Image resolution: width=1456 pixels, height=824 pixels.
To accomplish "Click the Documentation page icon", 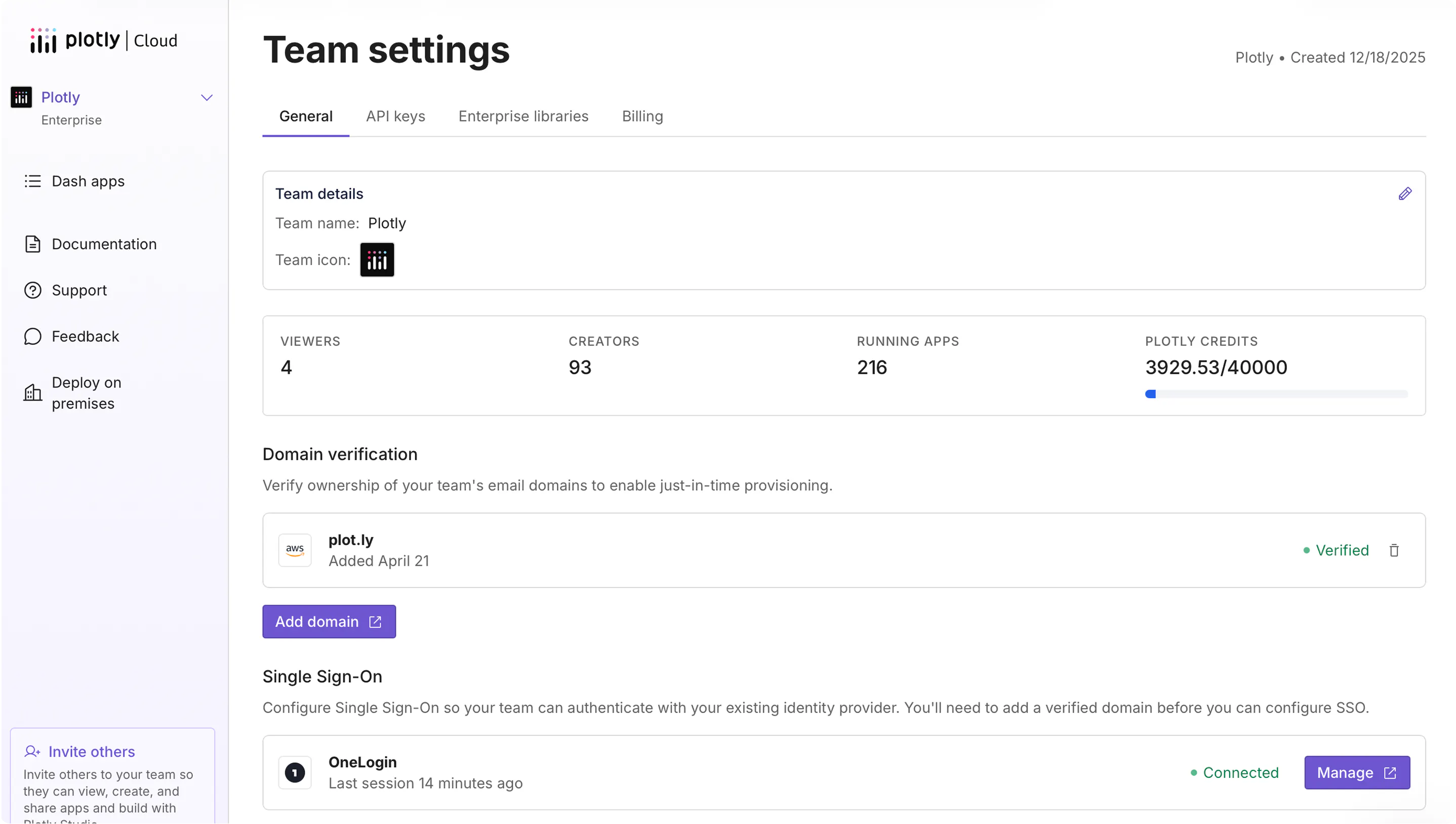I will 33,244.
